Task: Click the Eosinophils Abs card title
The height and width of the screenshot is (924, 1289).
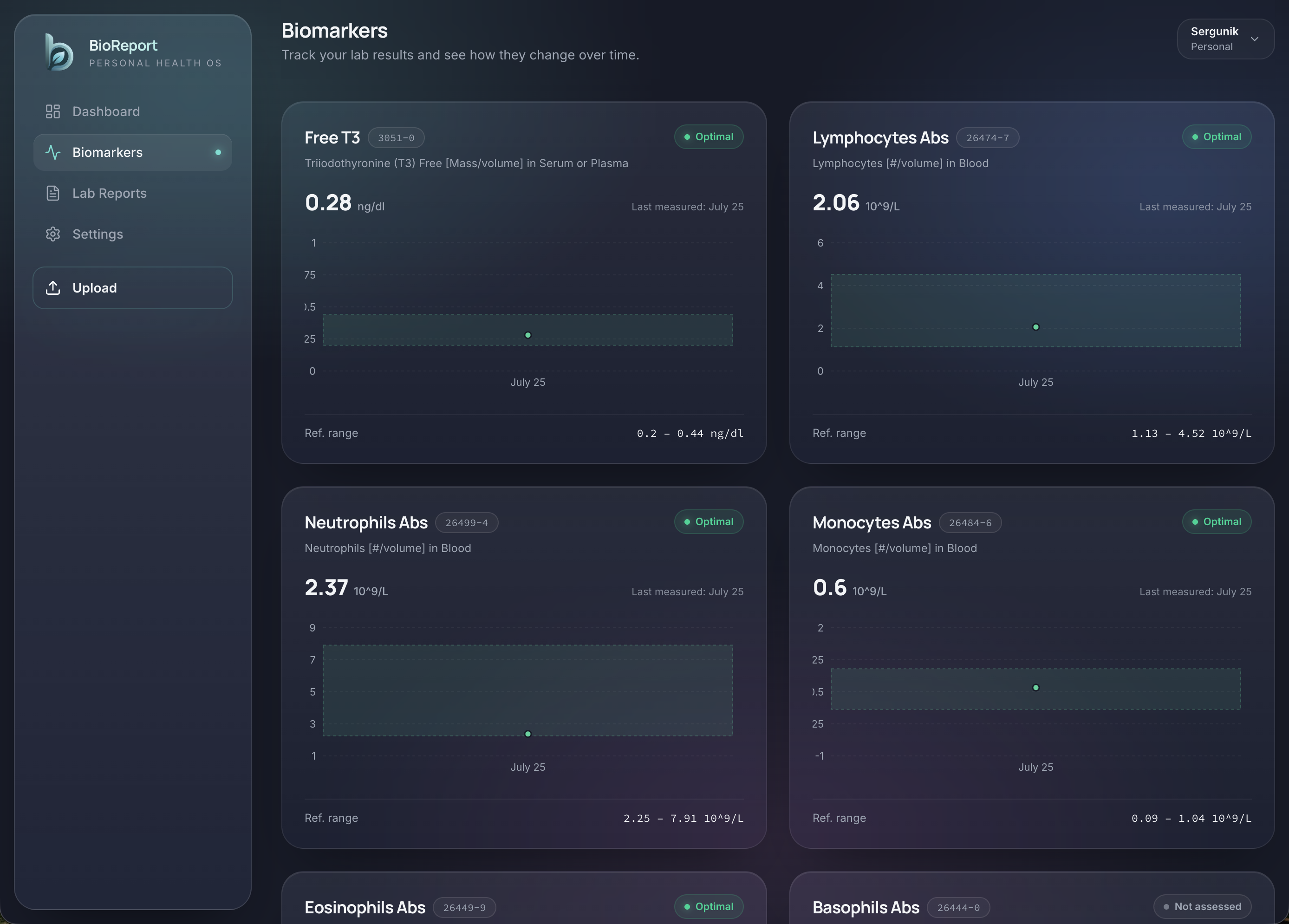Action: pyautogui.click(x=365, y=908)
